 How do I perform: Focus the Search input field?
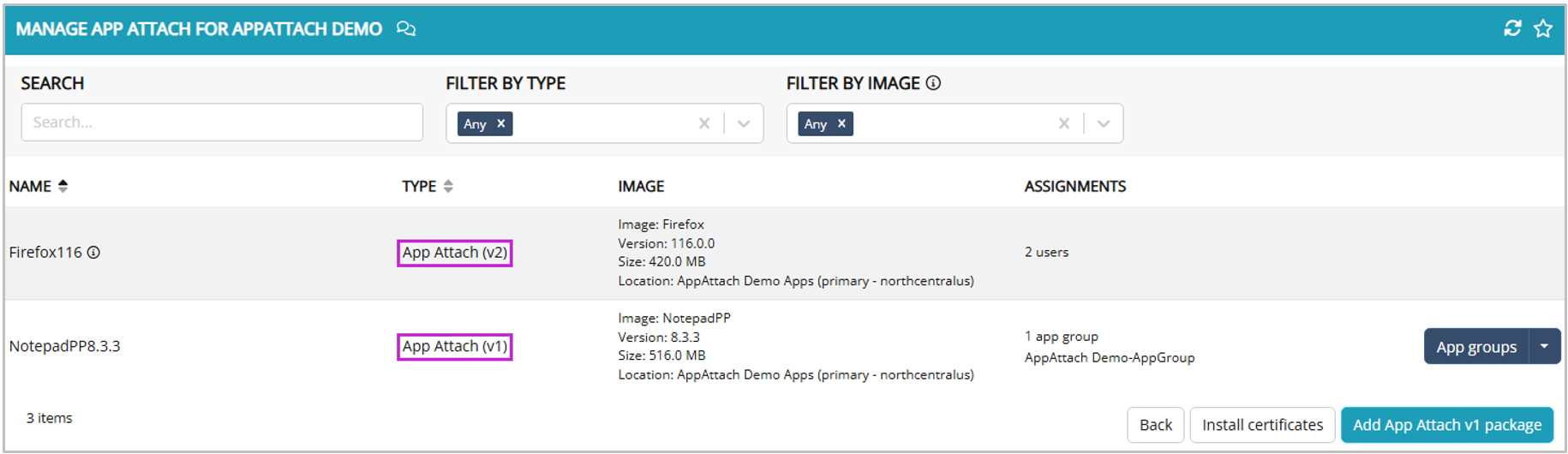pyautogui.click(x=222, y=122)
